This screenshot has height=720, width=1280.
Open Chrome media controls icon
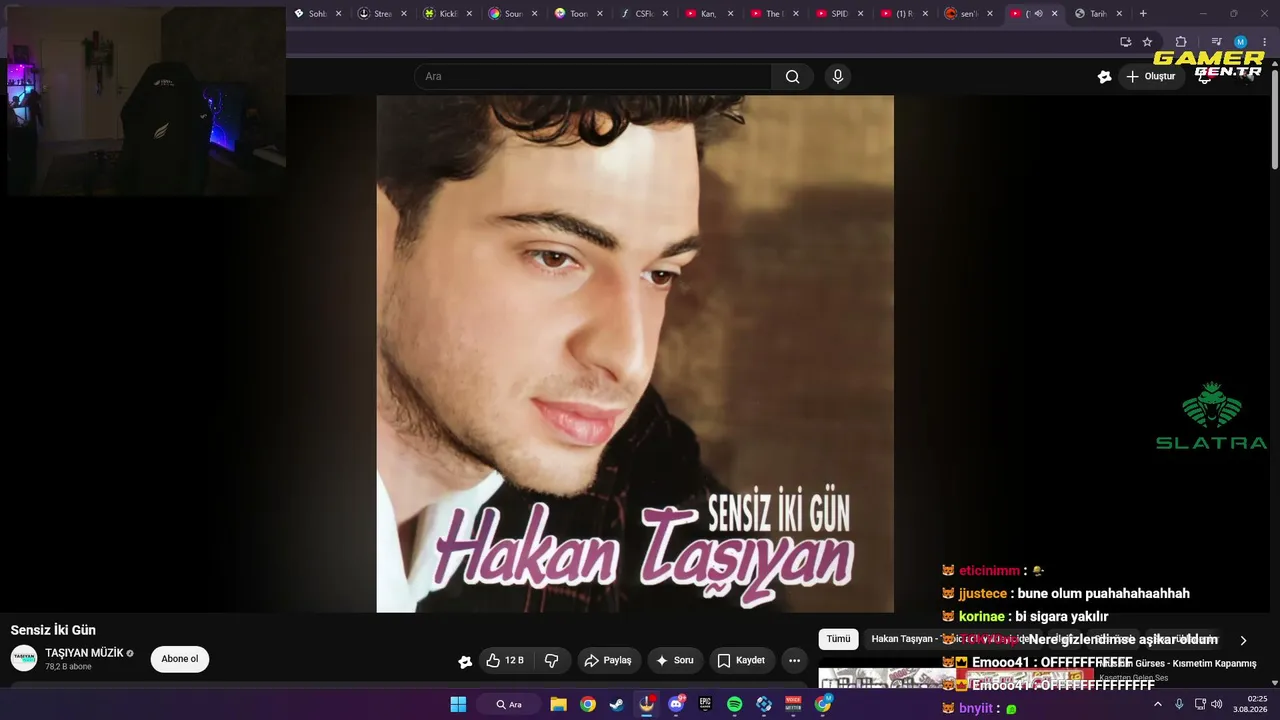coord(1216,42)
